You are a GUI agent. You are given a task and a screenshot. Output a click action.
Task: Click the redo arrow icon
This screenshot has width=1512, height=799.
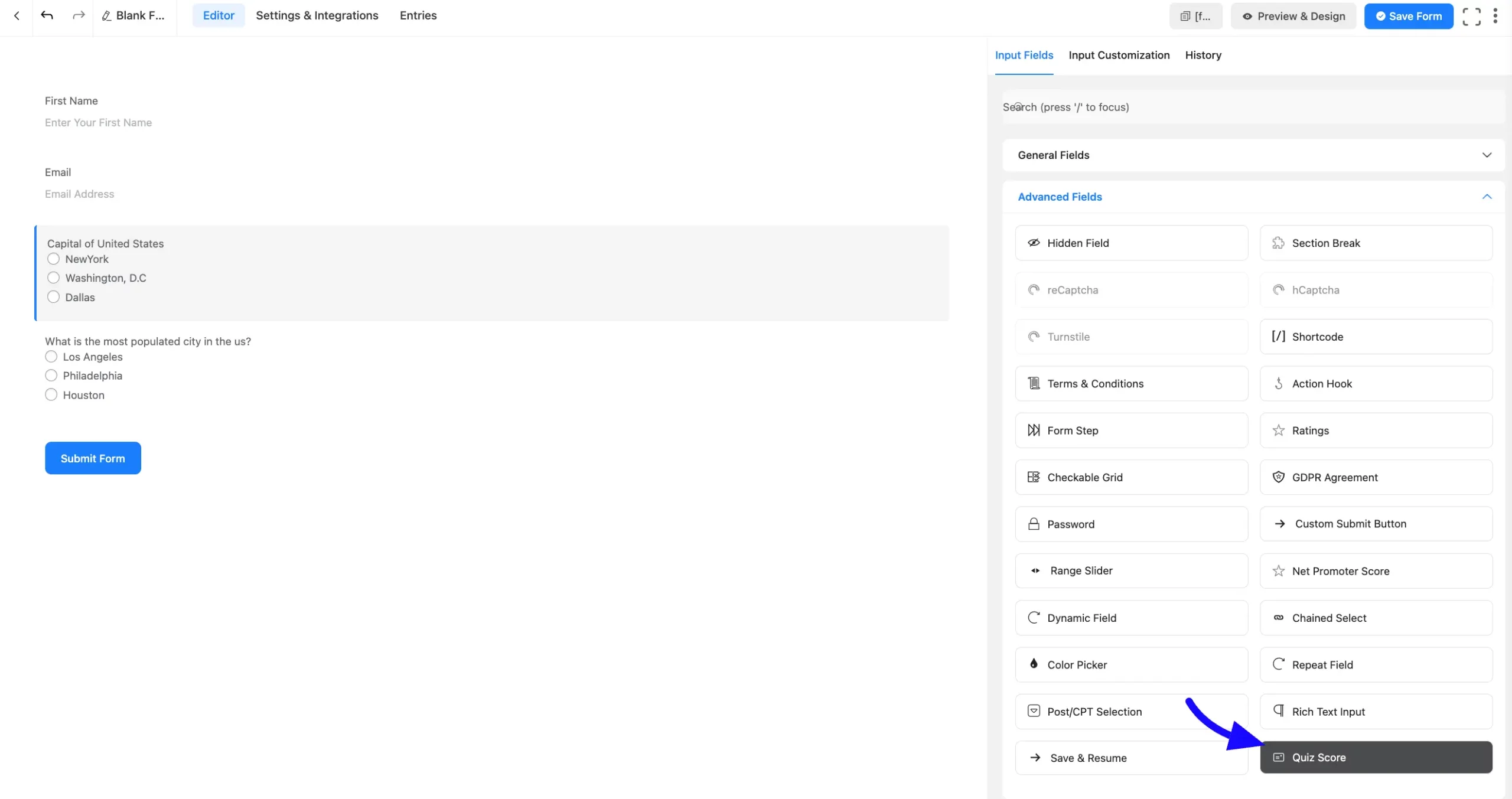(78, 15)
